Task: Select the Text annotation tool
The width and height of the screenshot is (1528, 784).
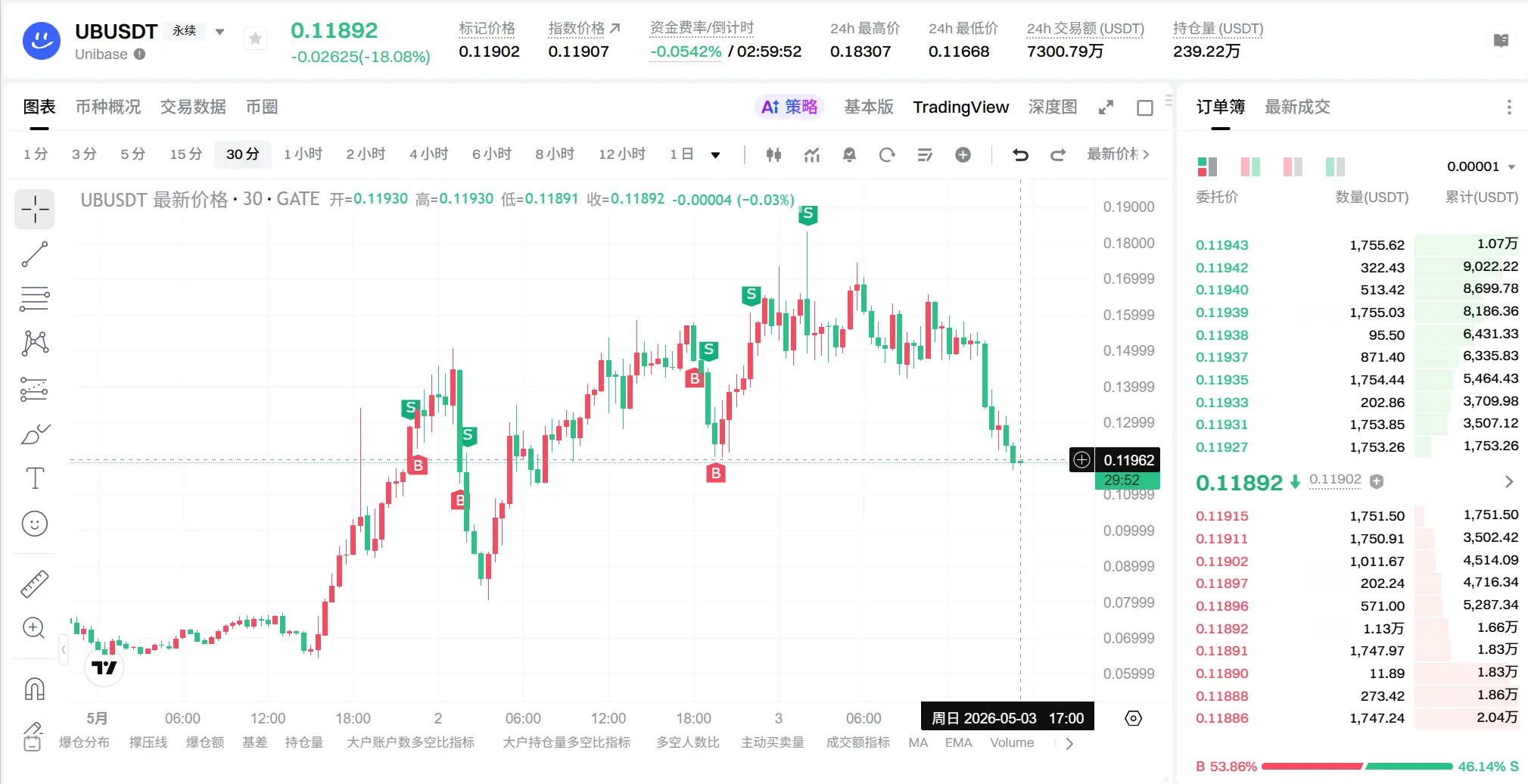Action: 35,478
